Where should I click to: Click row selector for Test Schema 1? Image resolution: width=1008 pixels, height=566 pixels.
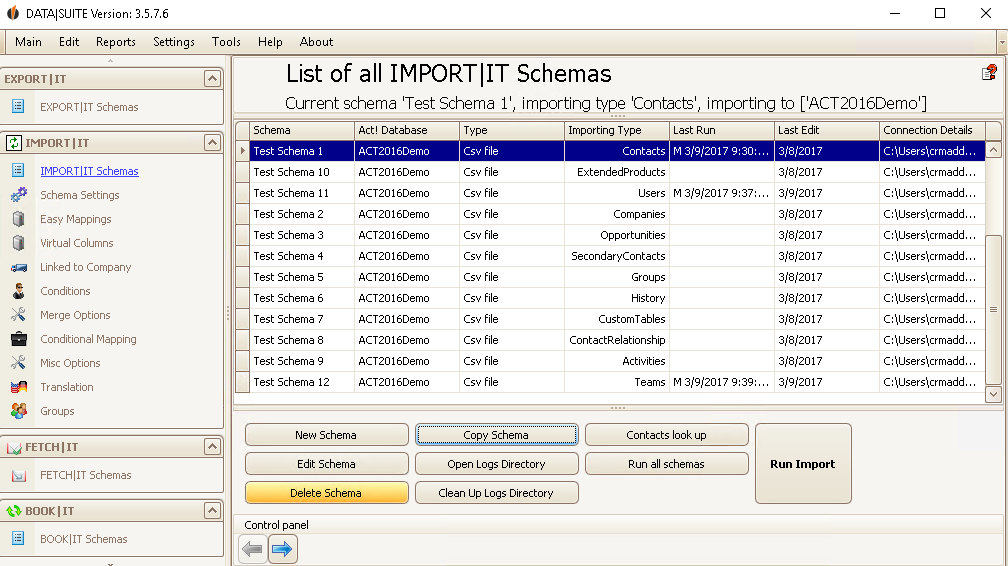(242, 151)
